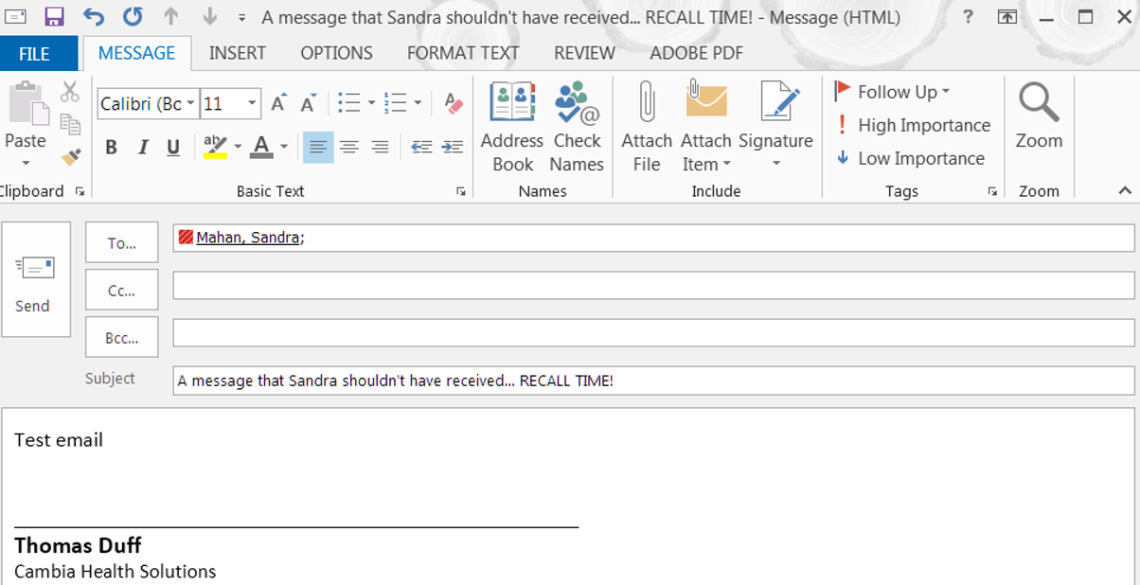The image size is (1140, 585).
Task: Click the Send button
Action: tap(35, 280)
